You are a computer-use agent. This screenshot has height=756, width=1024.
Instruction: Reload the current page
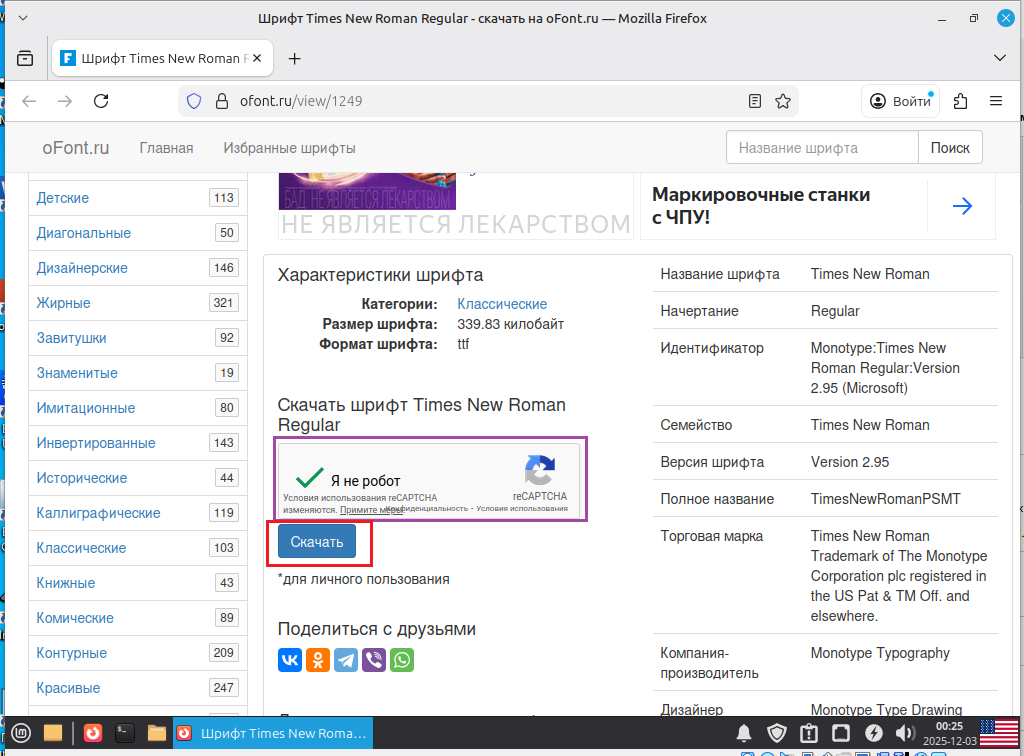click(x=101, y=101)
